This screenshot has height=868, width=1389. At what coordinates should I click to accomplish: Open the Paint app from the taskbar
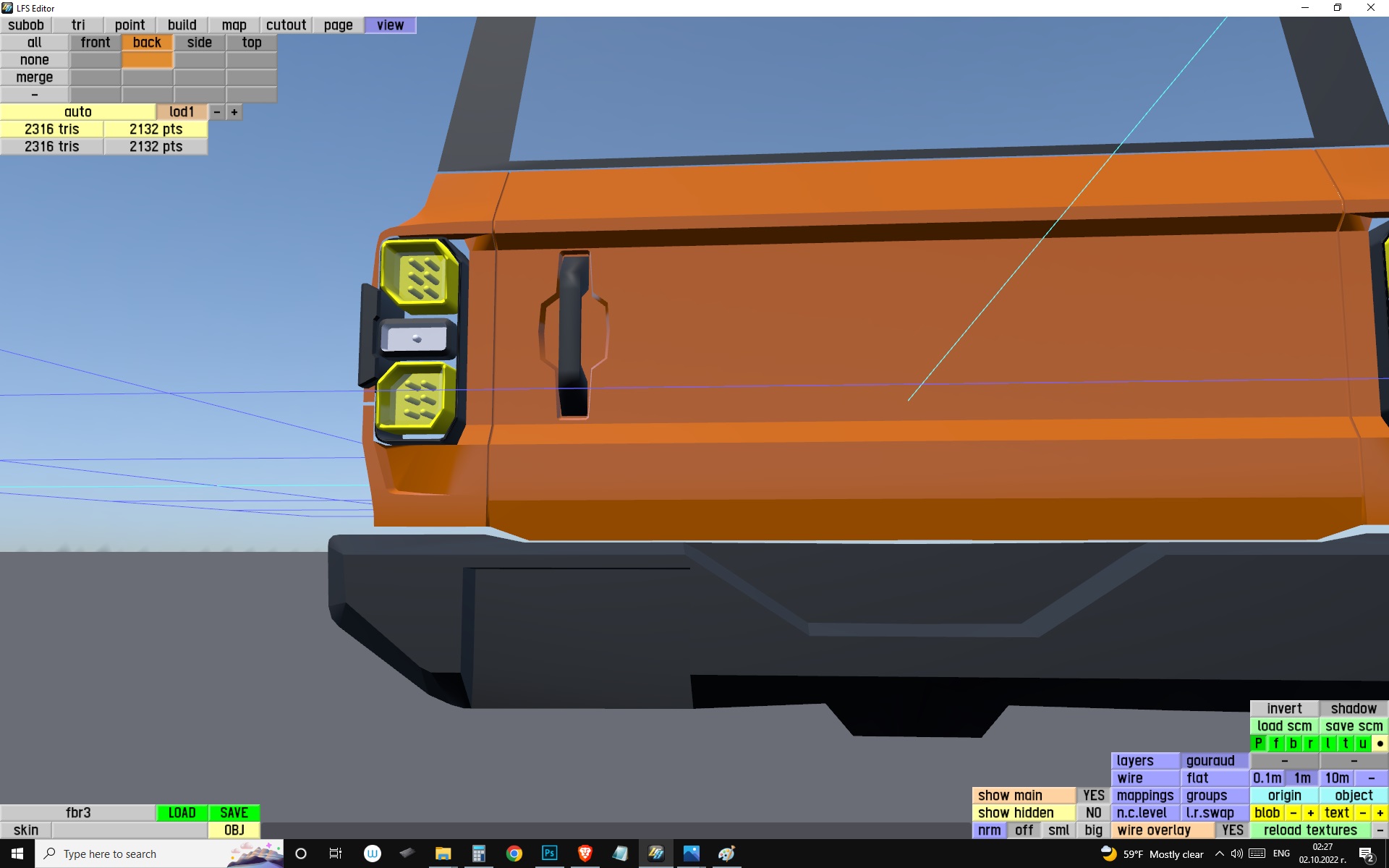[x=726, y=854]
